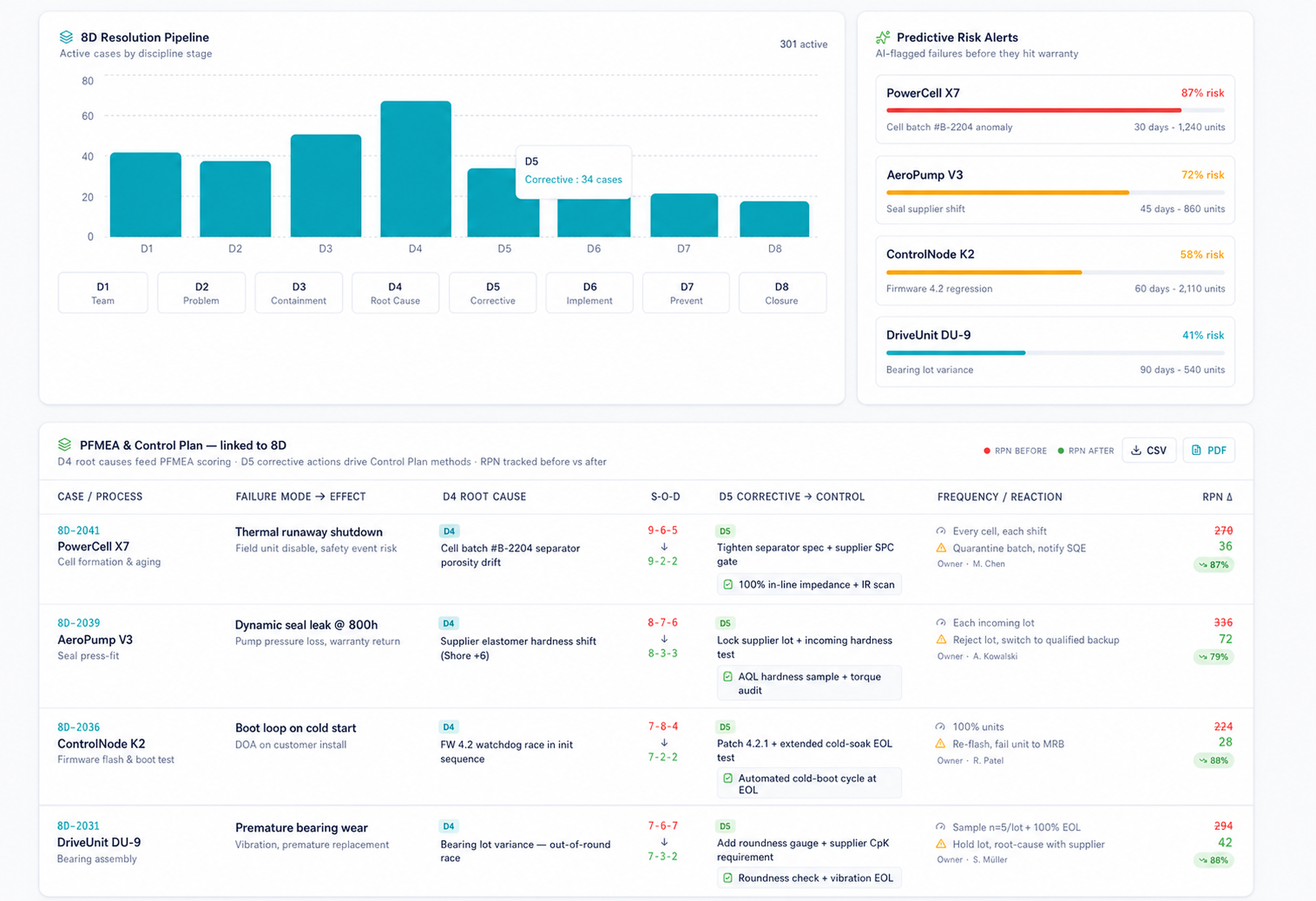Click the PFMEA & Control Plan layers icon
This screenshot has height=901, width=1316.
click(65, 445)
